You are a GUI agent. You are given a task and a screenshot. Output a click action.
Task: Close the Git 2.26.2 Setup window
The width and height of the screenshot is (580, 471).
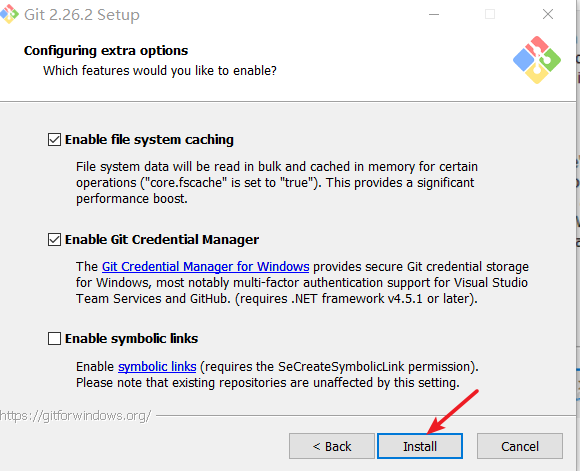(x=548, y=14)
